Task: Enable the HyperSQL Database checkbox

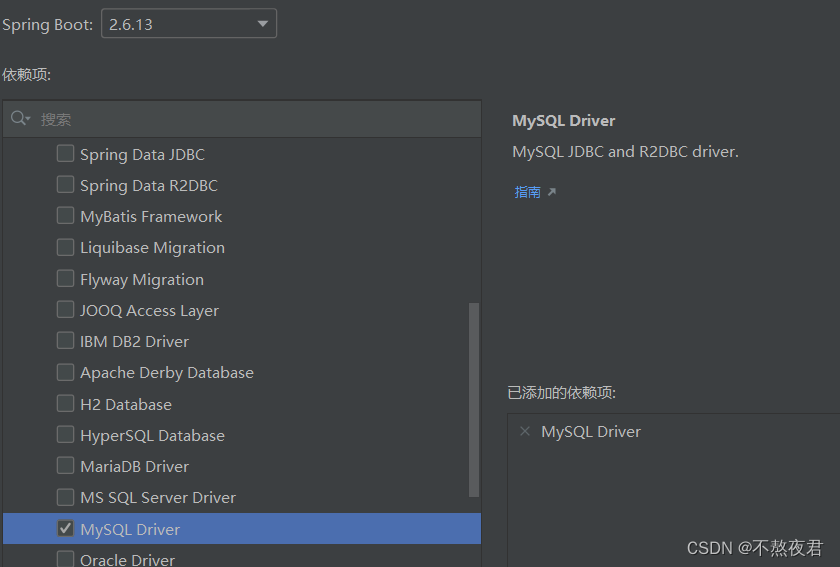Action: (65, 435)
